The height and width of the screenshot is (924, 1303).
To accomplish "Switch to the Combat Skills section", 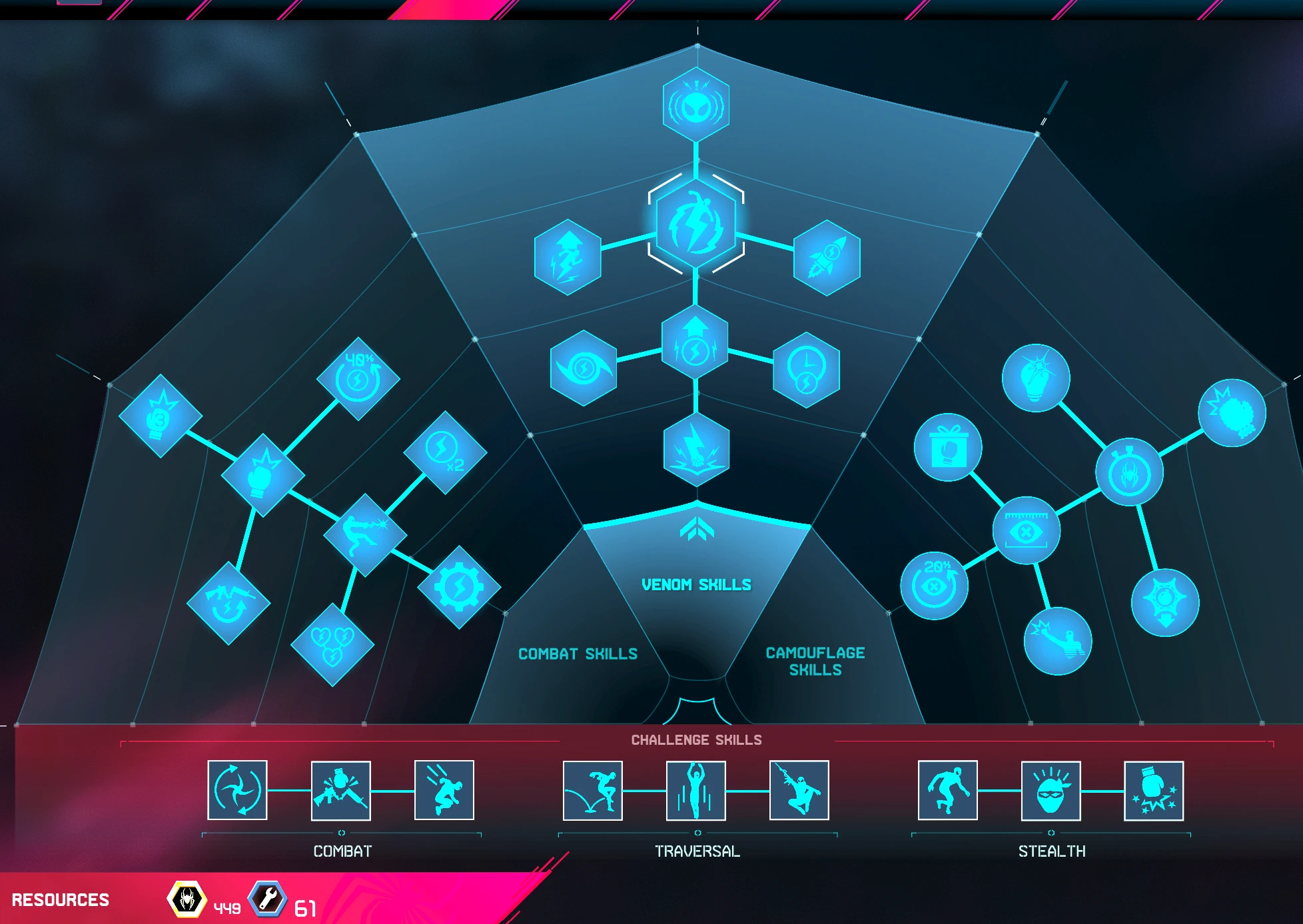I will (578, 654).
